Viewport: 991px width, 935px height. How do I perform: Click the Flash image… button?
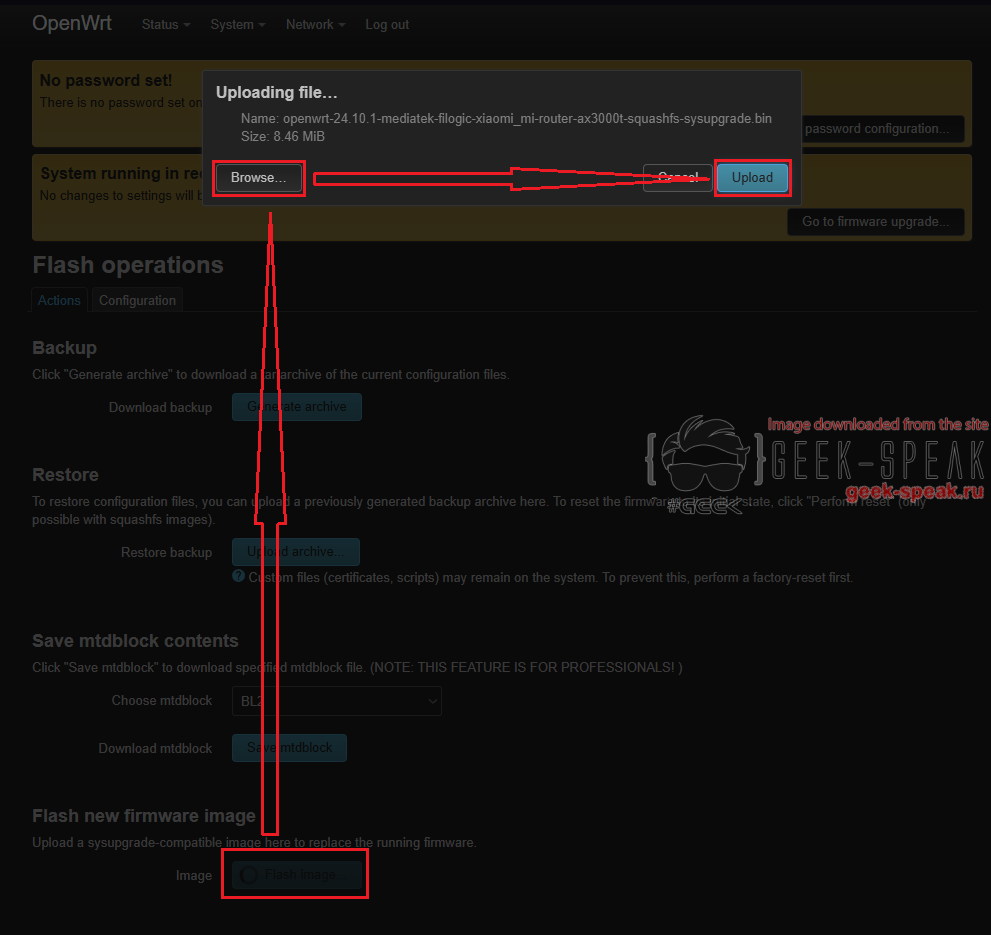pyautogui.click(x=297, y=875)
